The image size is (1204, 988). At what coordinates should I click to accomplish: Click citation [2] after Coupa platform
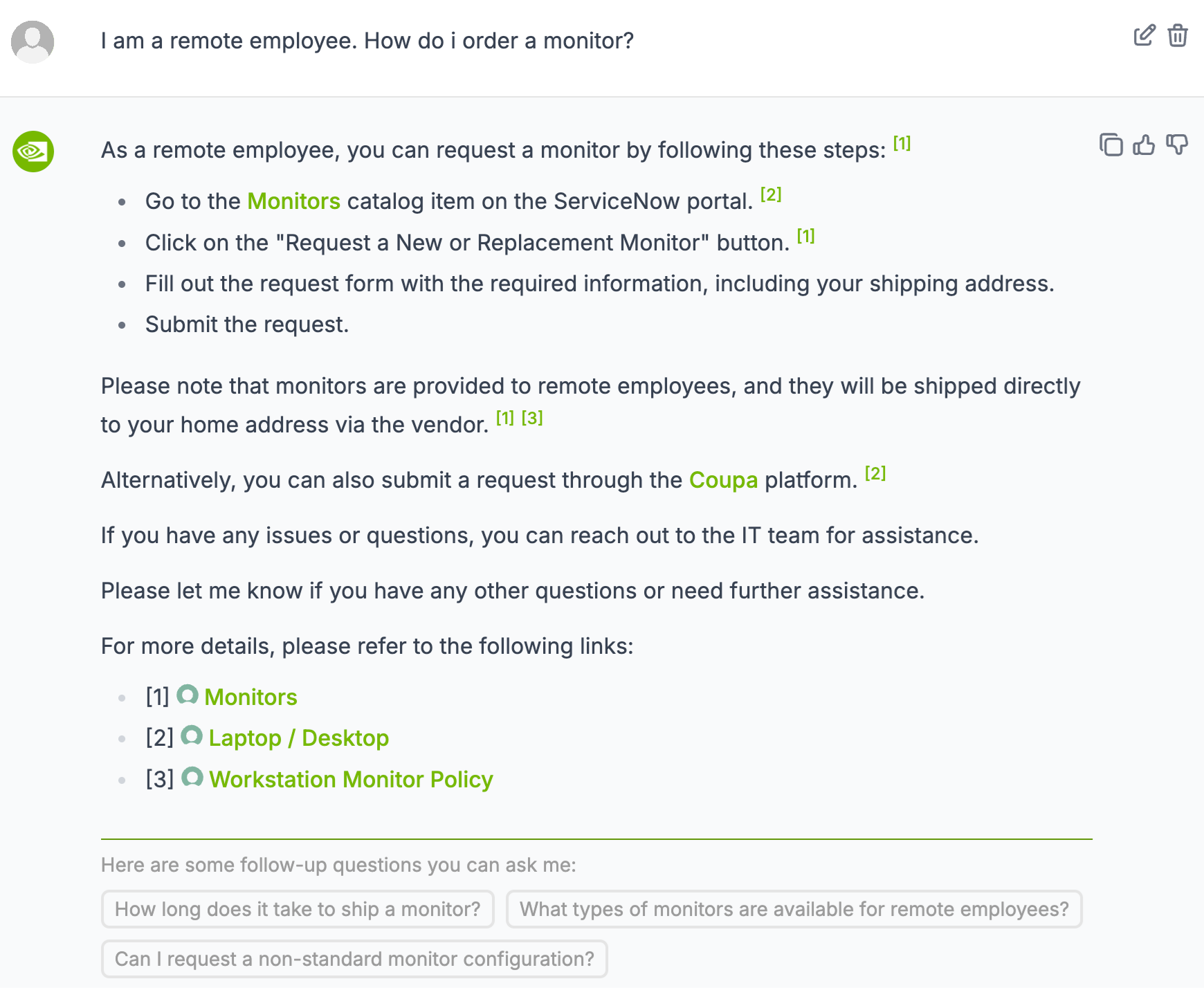(x=875, y=473)
